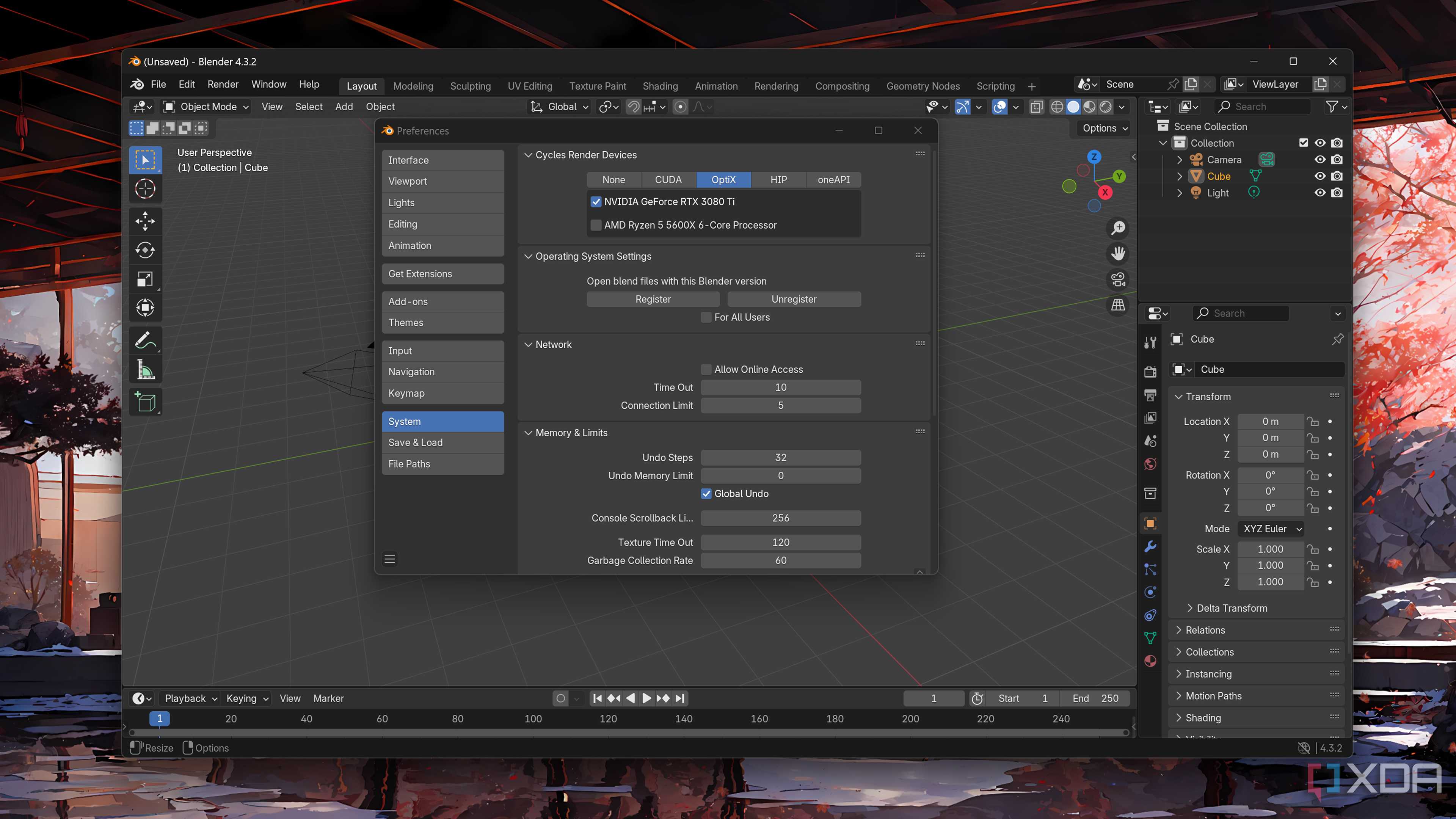The image size is (1456, 819).
Task: Choose the Transform tool
Action: coord(145,308)
